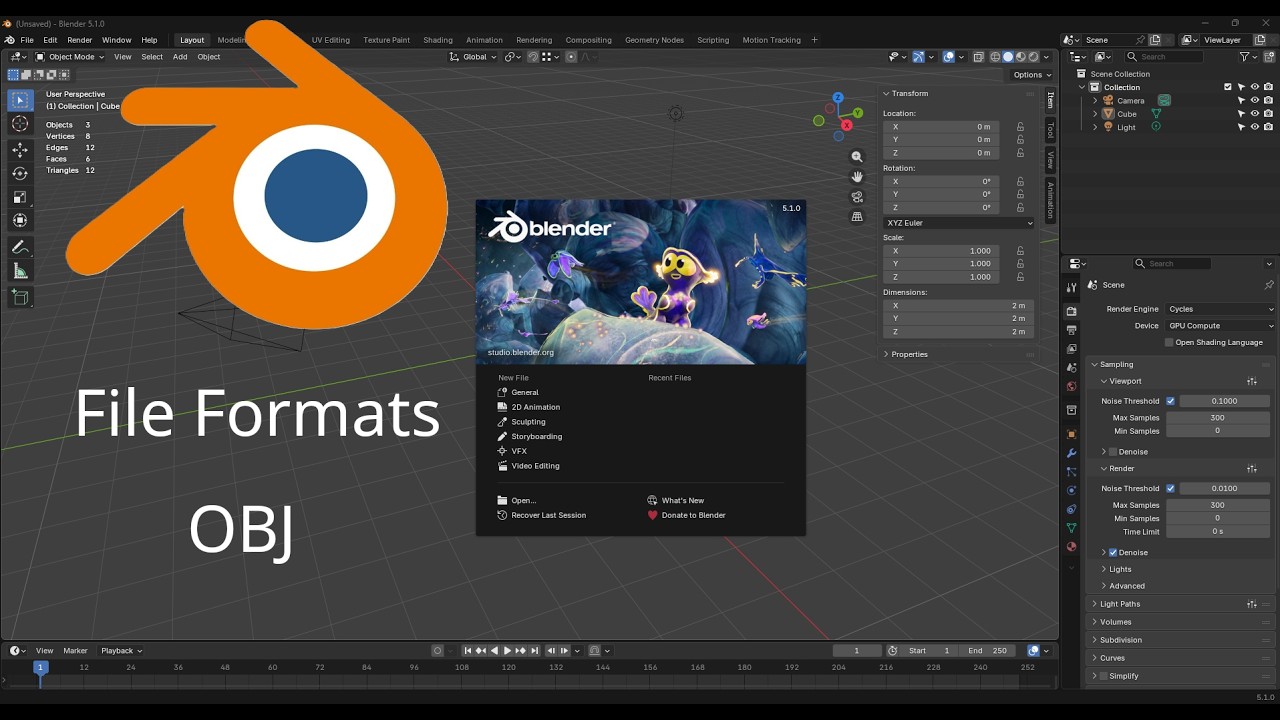The image size is (1280, 720).
Task: Switch to the Geometry Nodes workspace tab
Action: [x=654, y=40]
